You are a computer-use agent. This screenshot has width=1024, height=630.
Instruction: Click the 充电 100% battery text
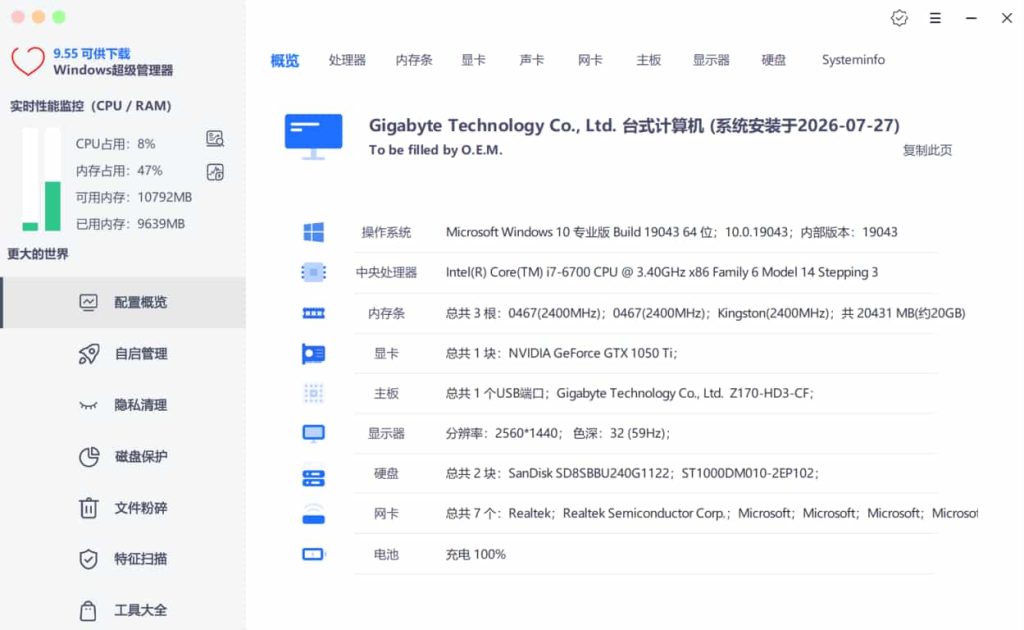pos(475,554)
